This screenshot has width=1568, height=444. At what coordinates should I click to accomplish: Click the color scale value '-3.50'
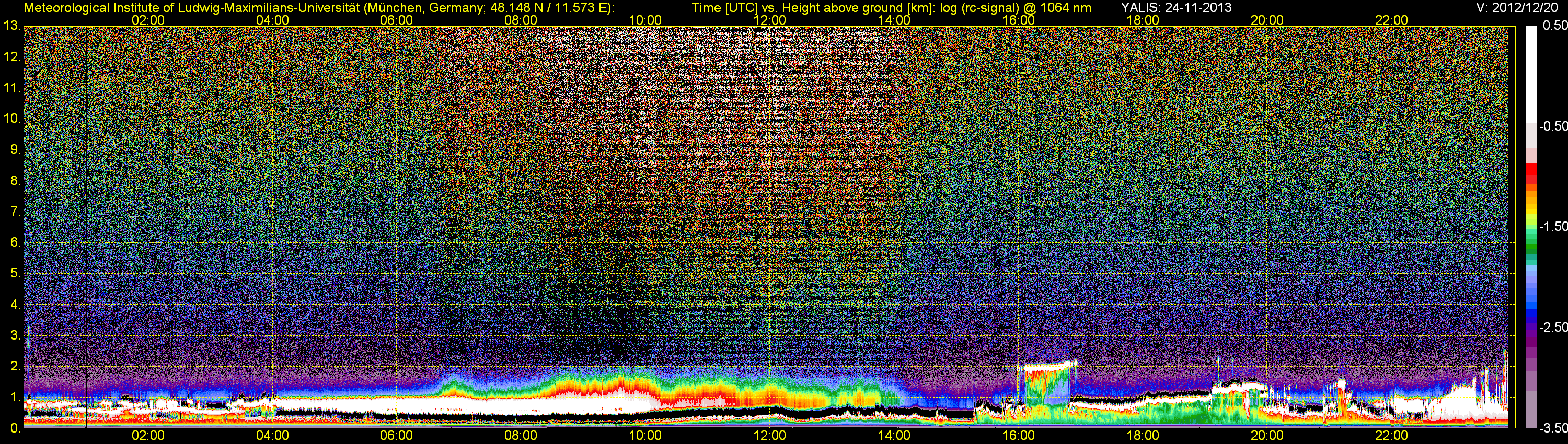[1553, 428]
